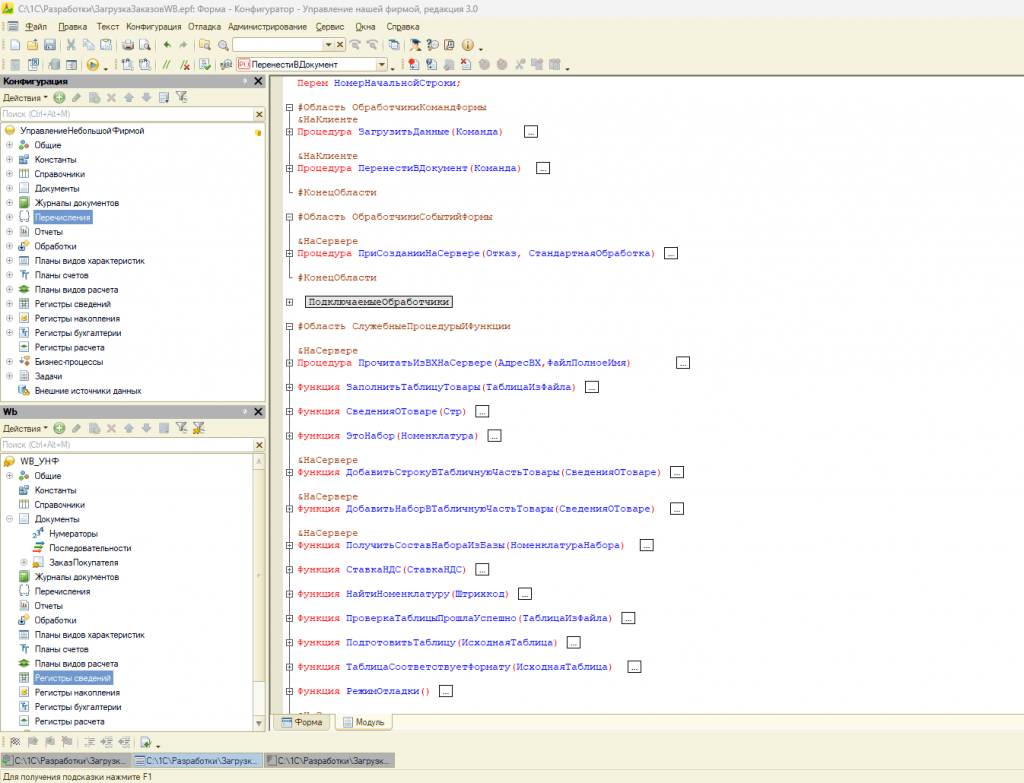Click increase indent icon in bottom toolbar
The image size is (1024, 783).
coord(106,742)
